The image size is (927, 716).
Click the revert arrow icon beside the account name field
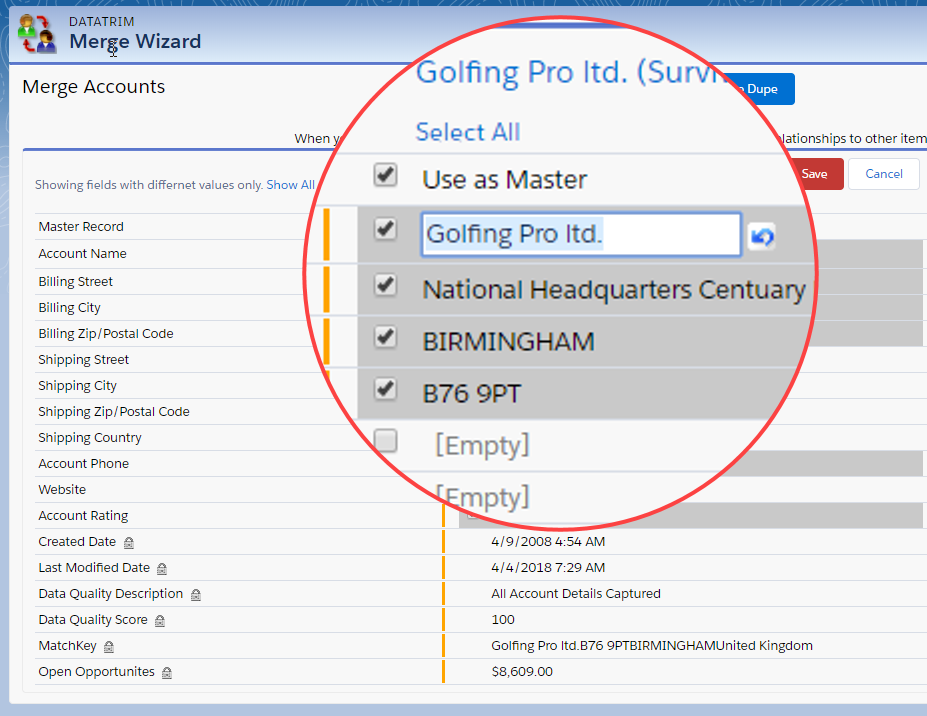(761, 236)
